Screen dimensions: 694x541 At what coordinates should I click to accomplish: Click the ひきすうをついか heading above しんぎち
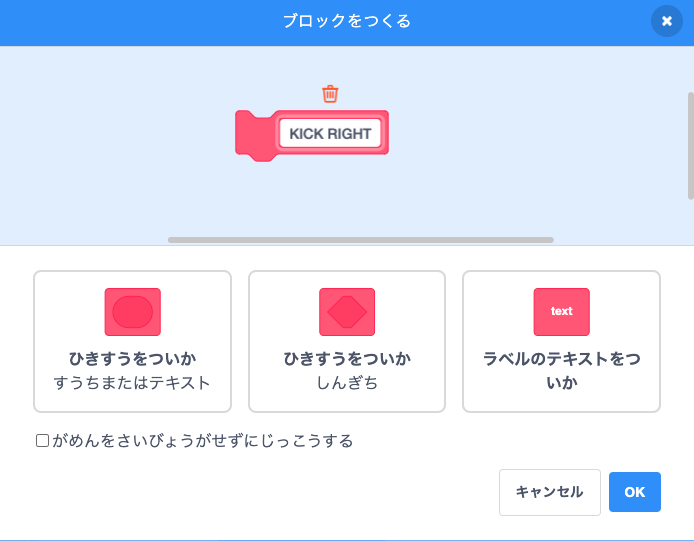(347, 358)
